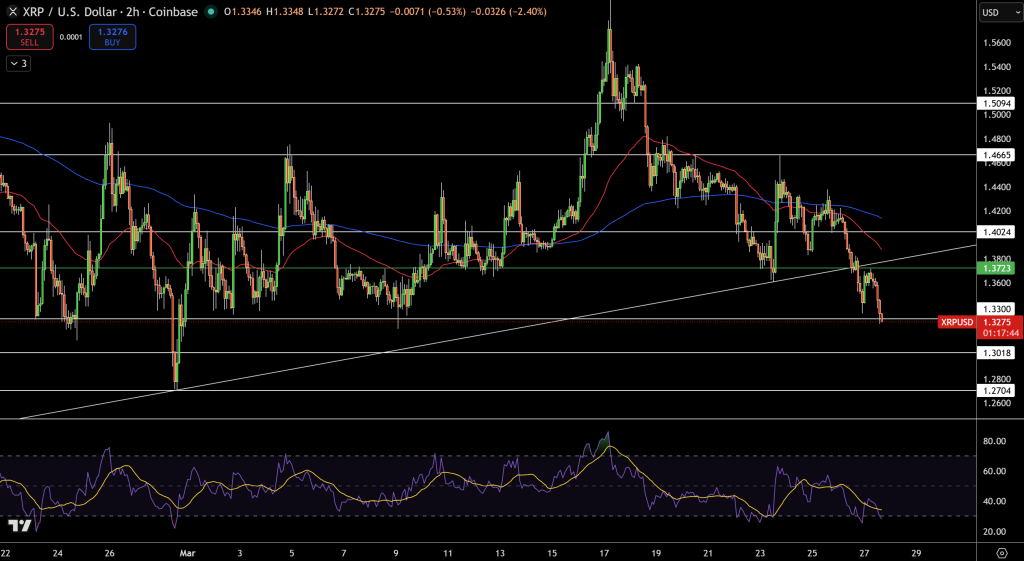Click the TradingView logo watermark icon
1024x561 pixels.
point(20,526)
